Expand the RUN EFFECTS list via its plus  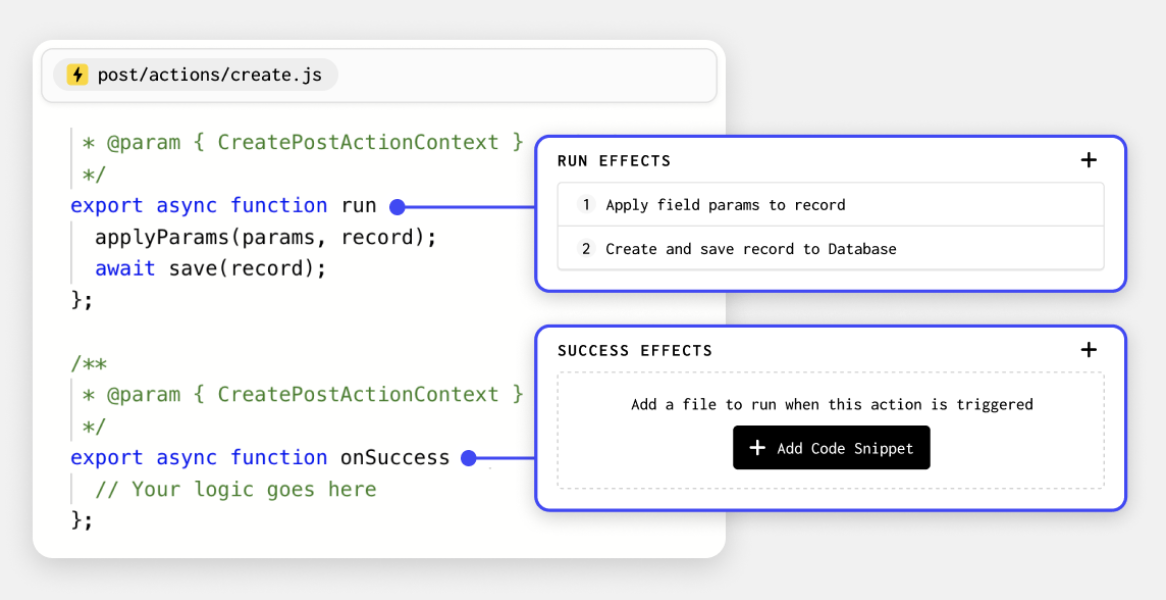pyautogui.click(x=1089, y=159)
